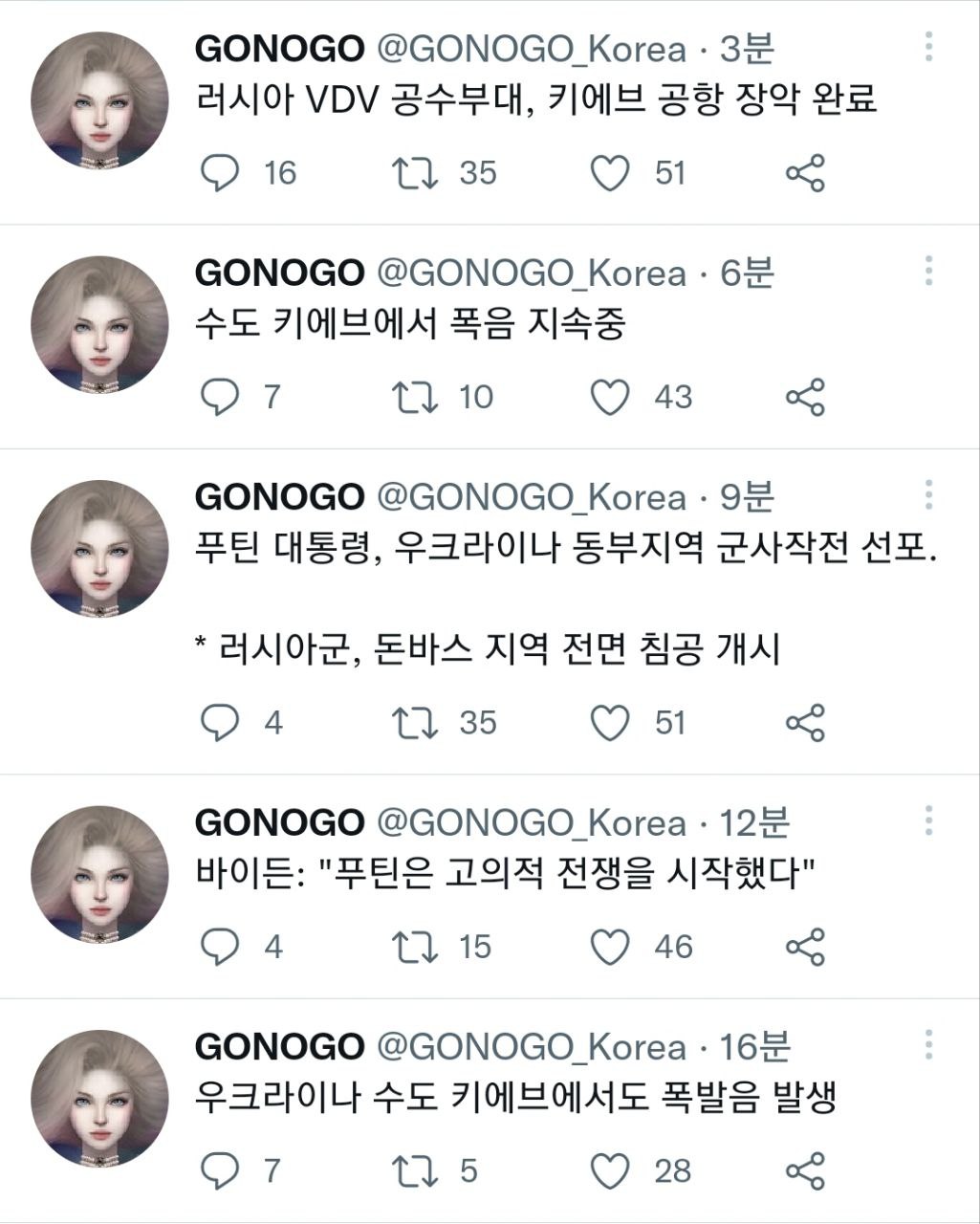Share the 12분 바이든 quote tweet

[x=805, y=947]
